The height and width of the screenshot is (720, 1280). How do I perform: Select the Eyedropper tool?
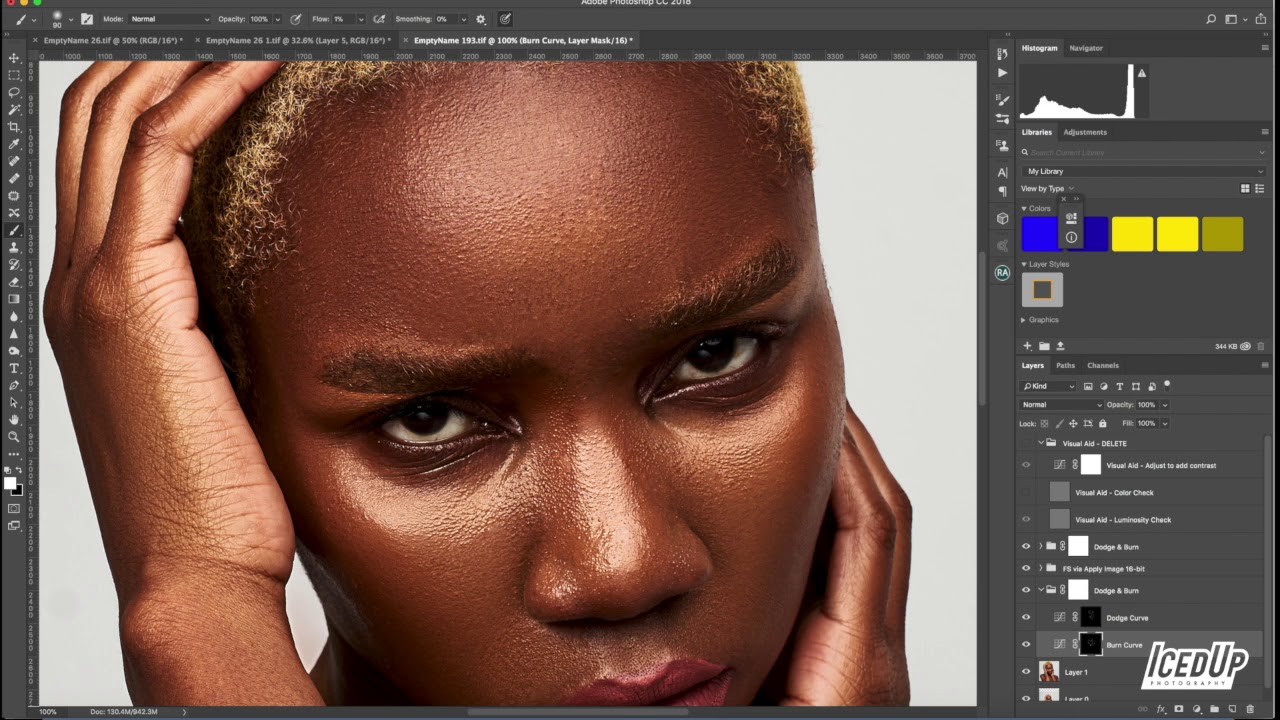(14, 144)
